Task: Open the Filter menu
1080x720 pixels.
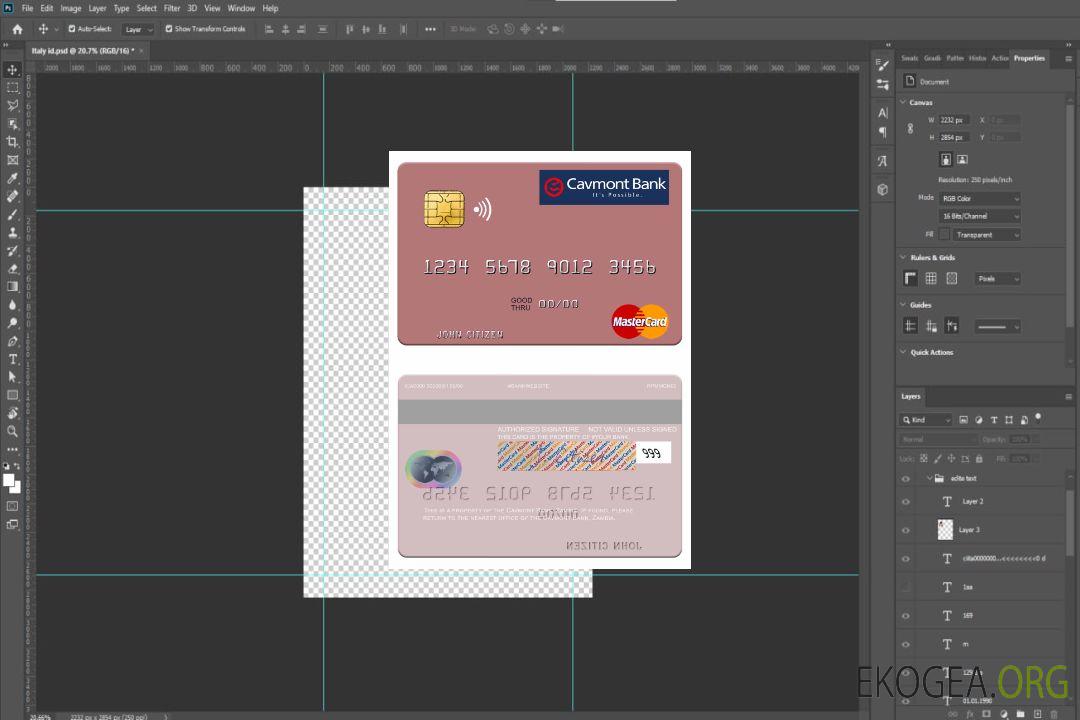Action: (172, 8)
